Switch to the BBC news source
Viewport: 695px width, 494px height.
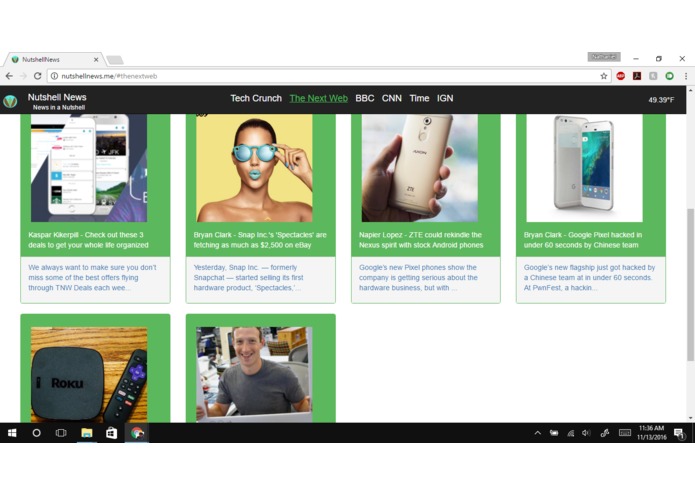pyautogui.click(x=365, y=98)
